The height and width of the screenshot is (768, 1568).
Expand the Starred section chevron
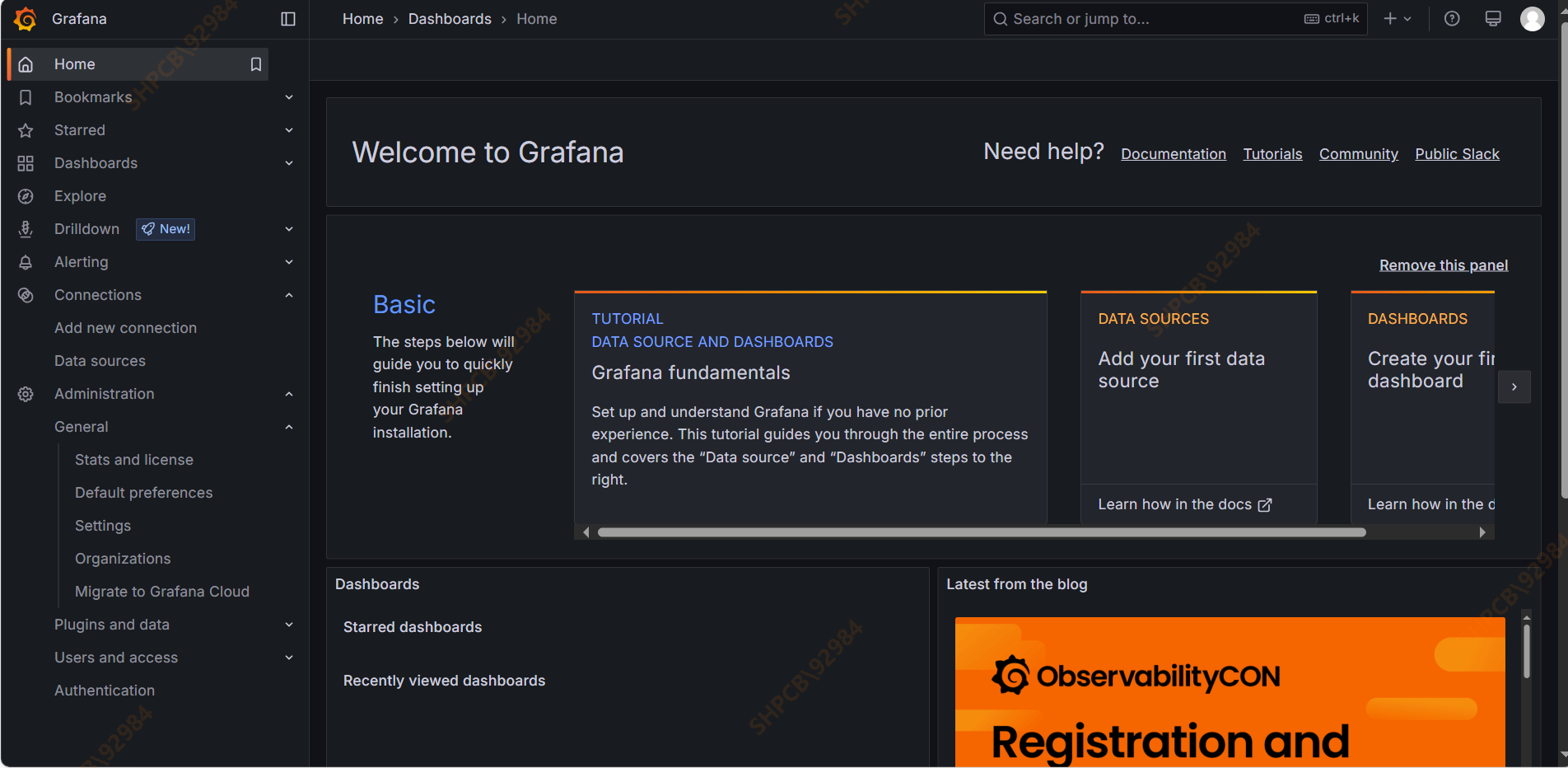pos(289,130)
